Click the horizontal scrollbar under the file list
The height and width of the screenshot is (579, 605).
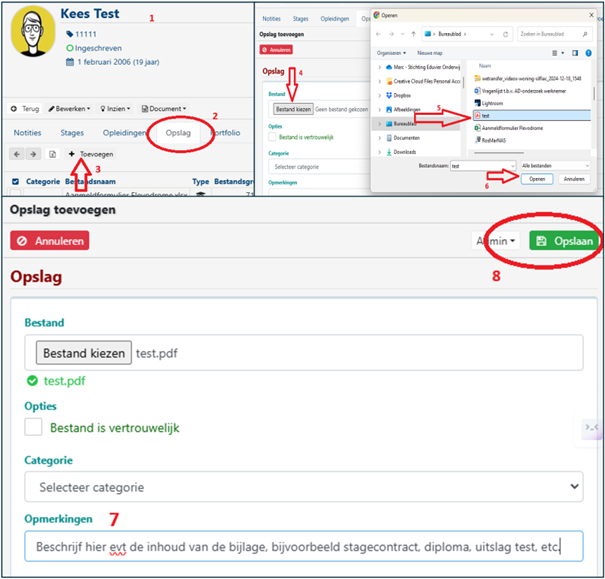pos(499,153)
